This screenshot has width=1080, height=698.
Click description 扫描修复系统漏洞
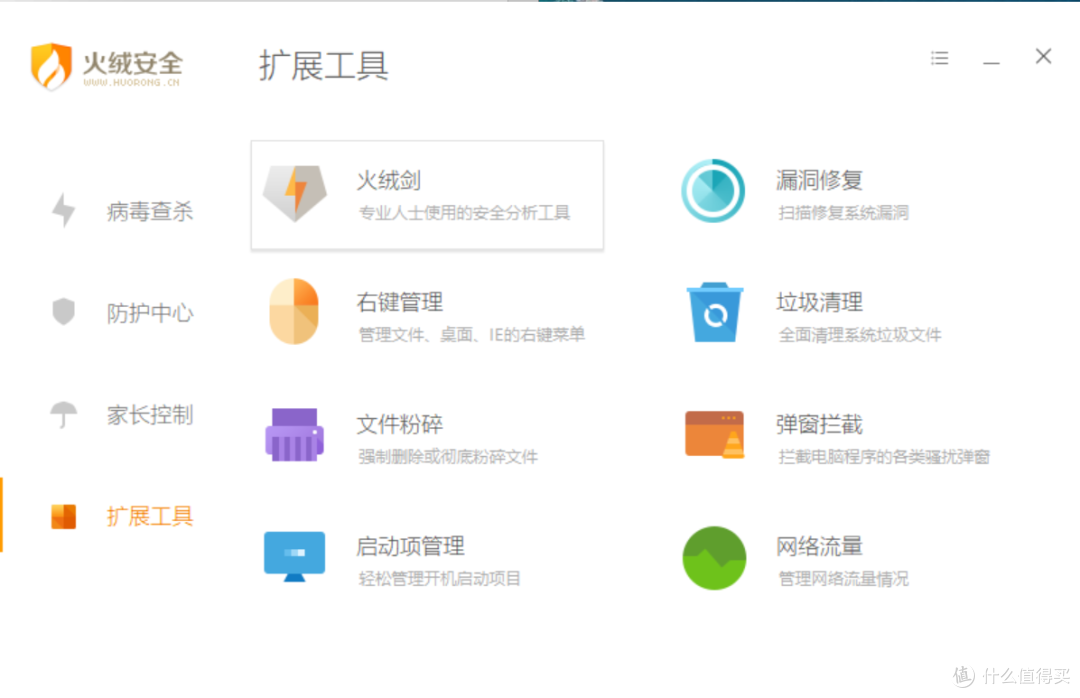[843, 213]
